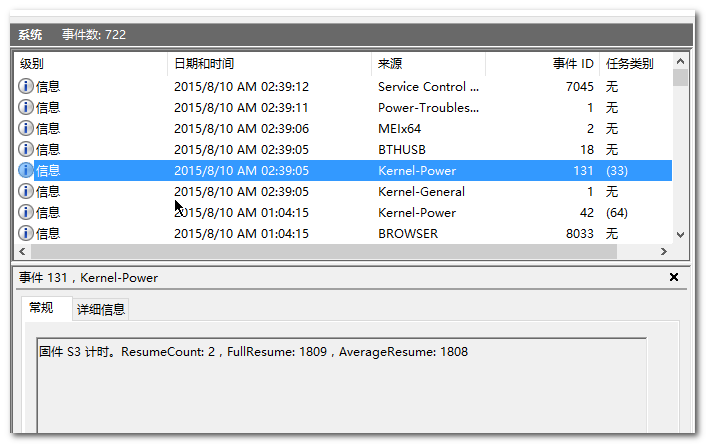
Task: Select the Power-Troubles... source cell
Action: 428,108
